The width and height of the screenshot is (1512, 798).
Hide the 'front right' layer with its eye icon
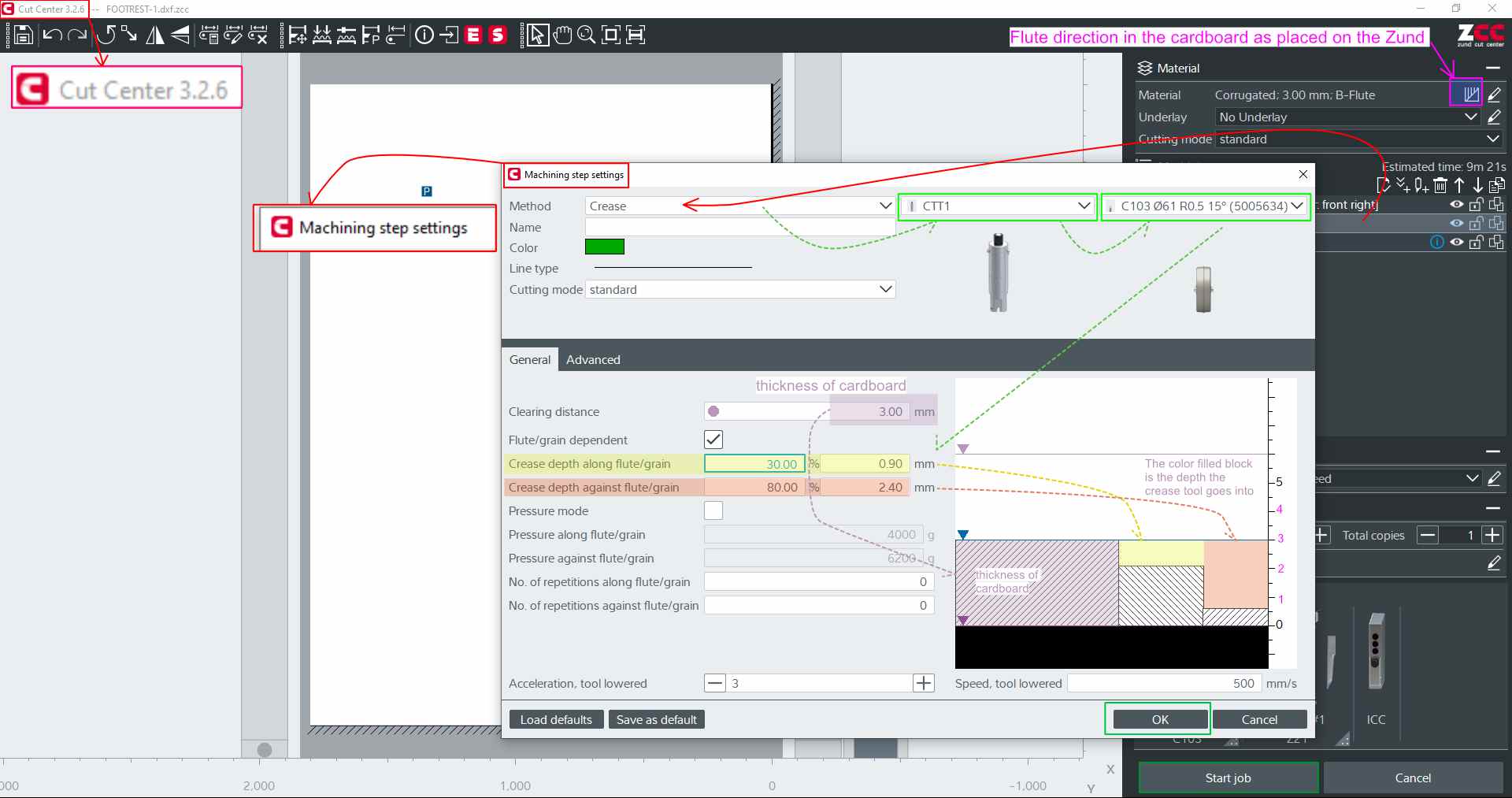(x=1457, y=204)
